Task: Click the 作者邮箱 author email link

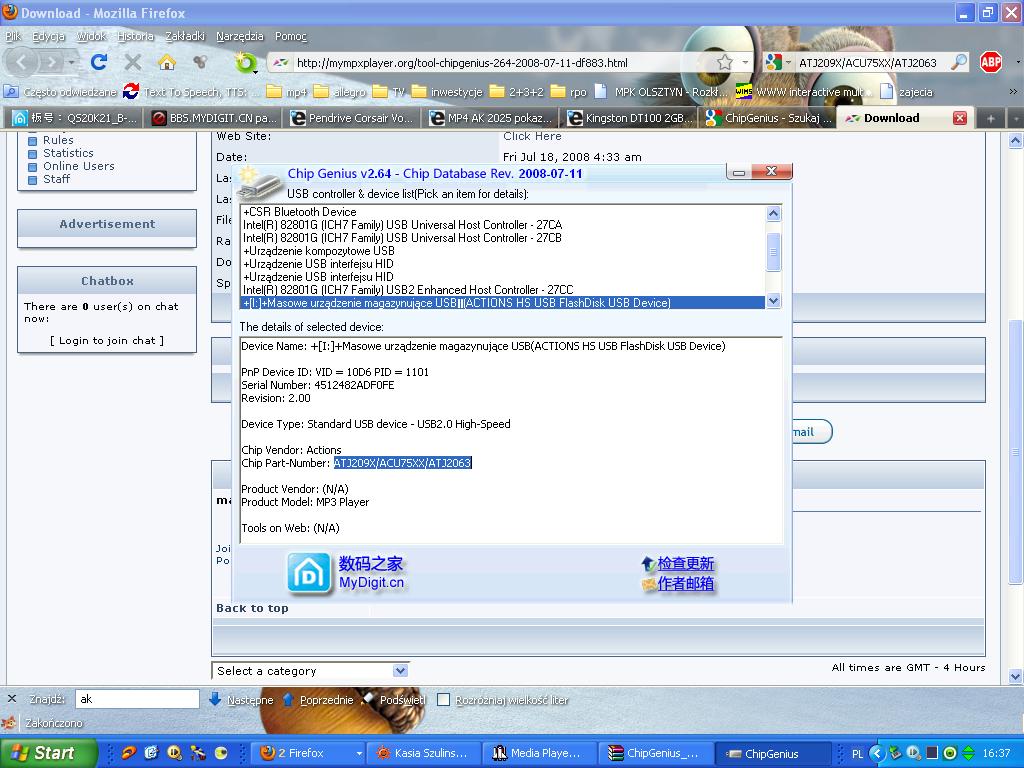Action: click(x=685, y=584)
